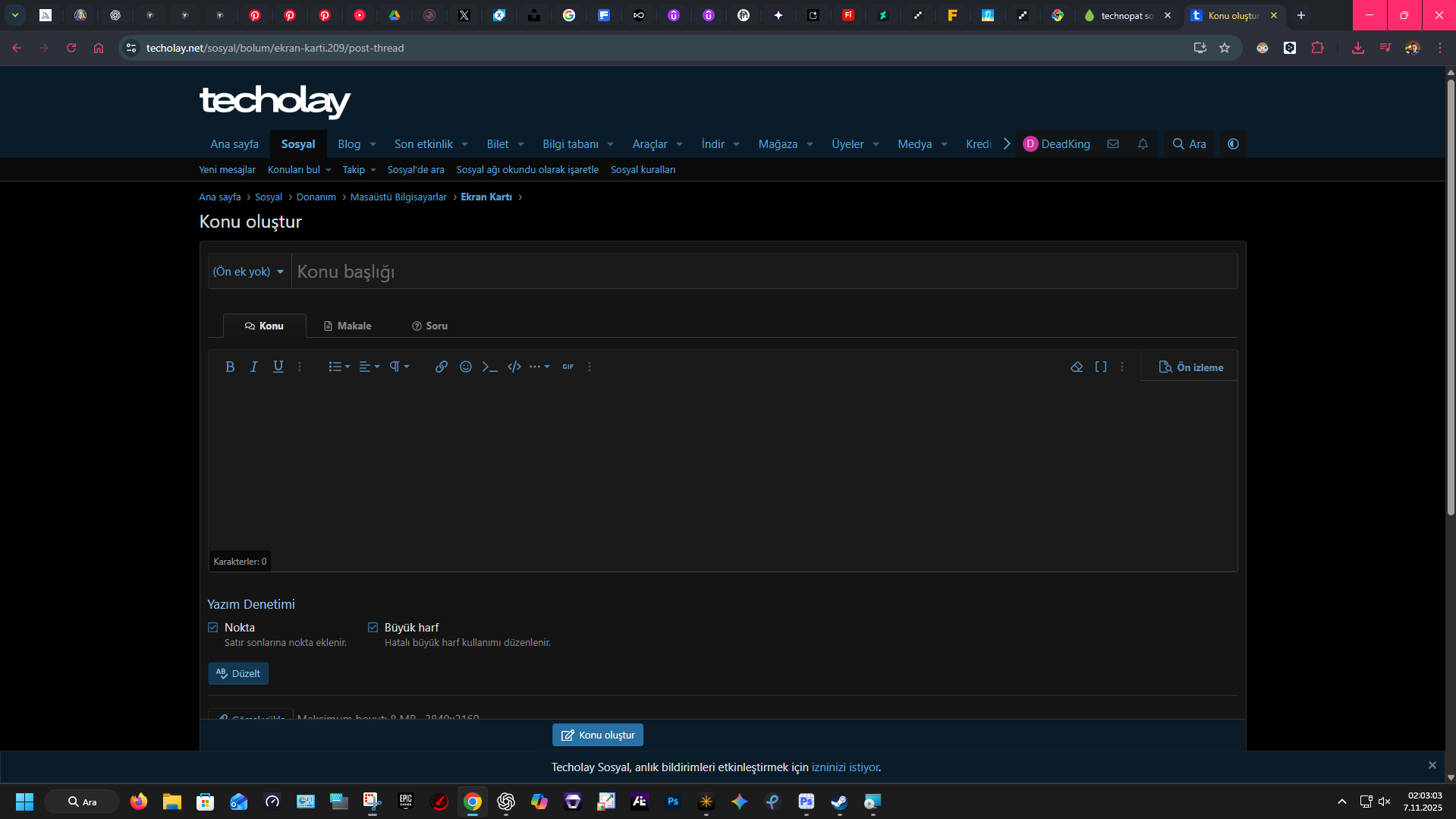
Task: Open Firefox from the taskbar
Action: [x=139, y=802]
